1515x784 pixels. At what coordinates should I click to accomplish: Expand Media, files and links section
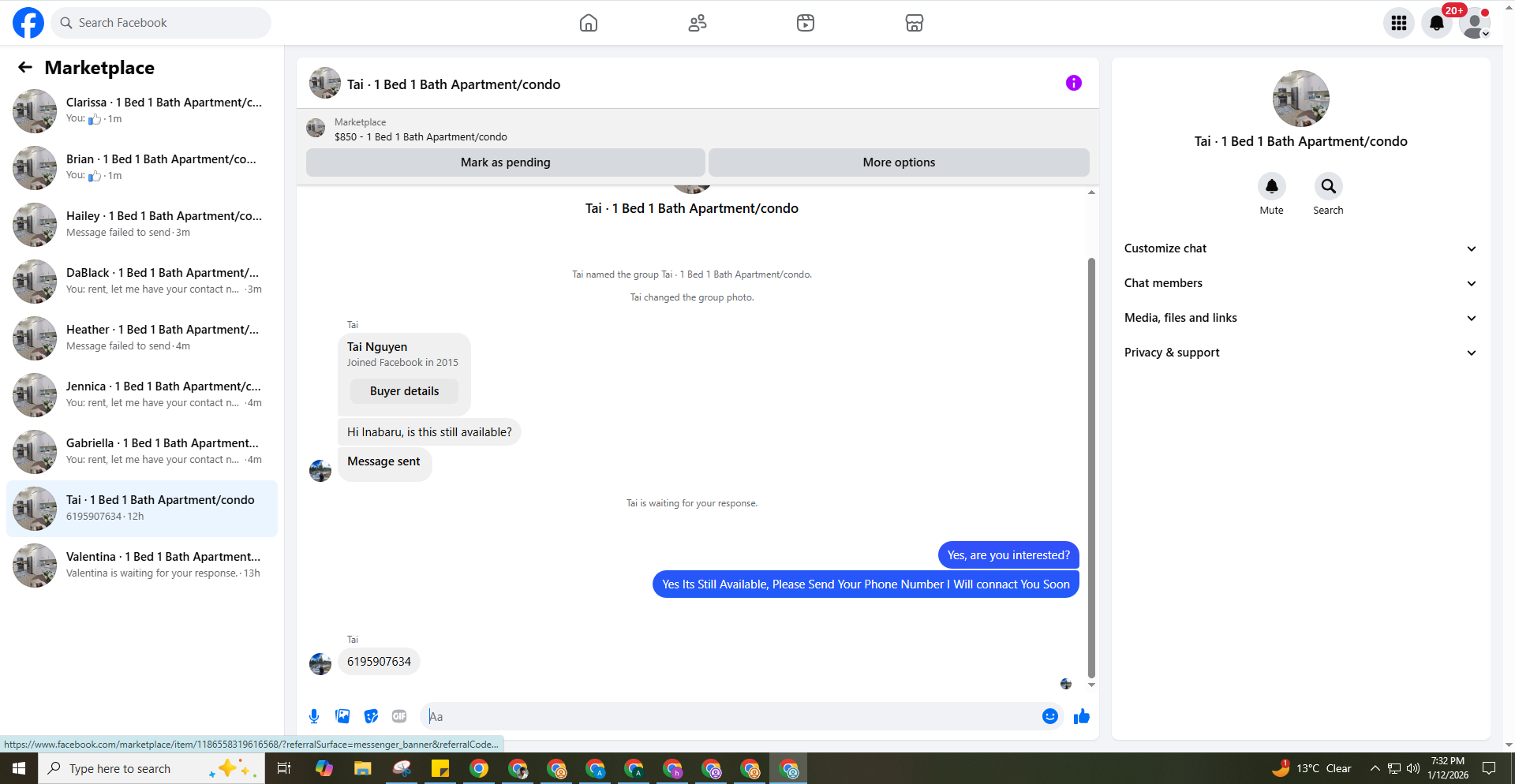(x=1300, y=318)
